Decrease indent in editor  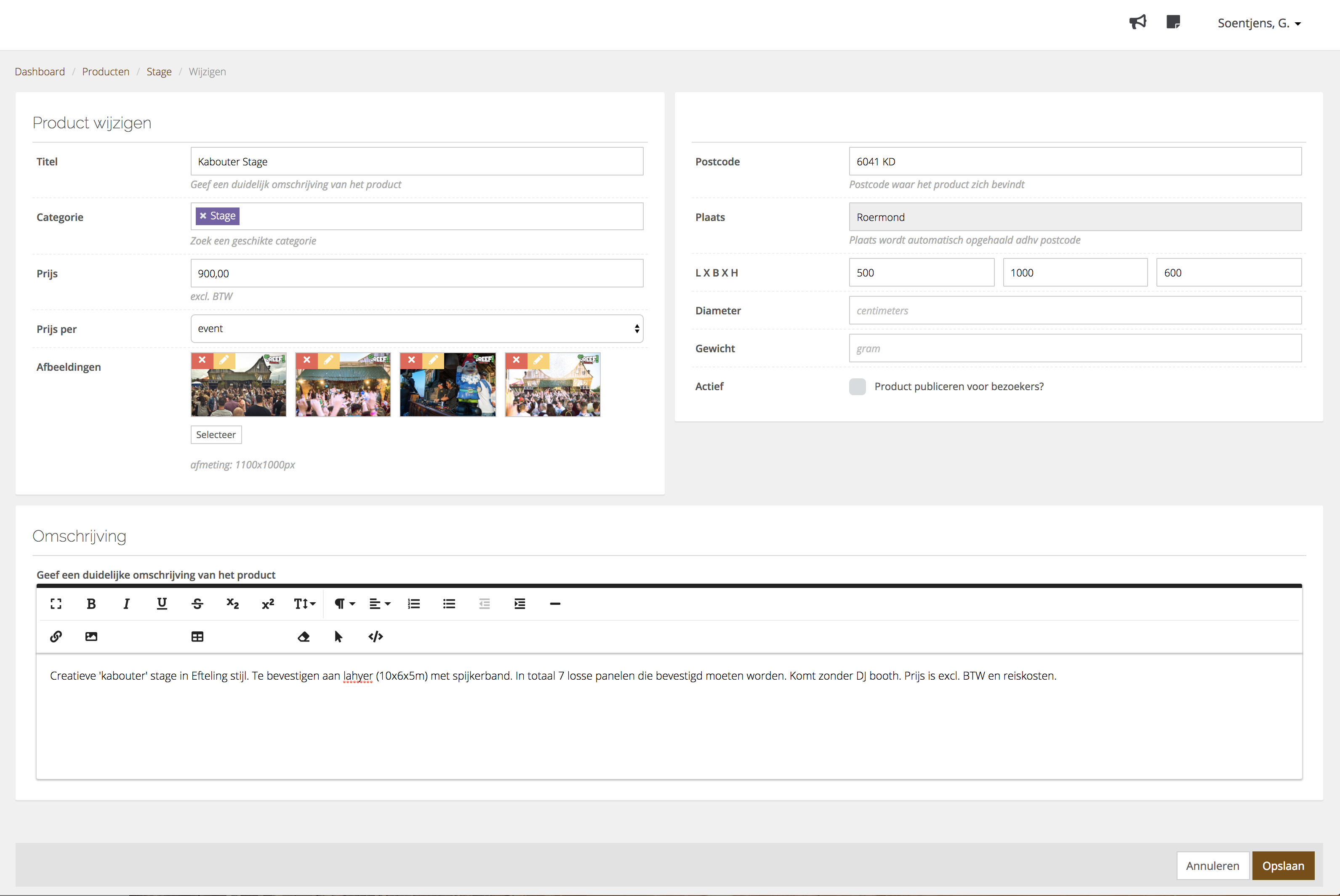click(485, 604)
